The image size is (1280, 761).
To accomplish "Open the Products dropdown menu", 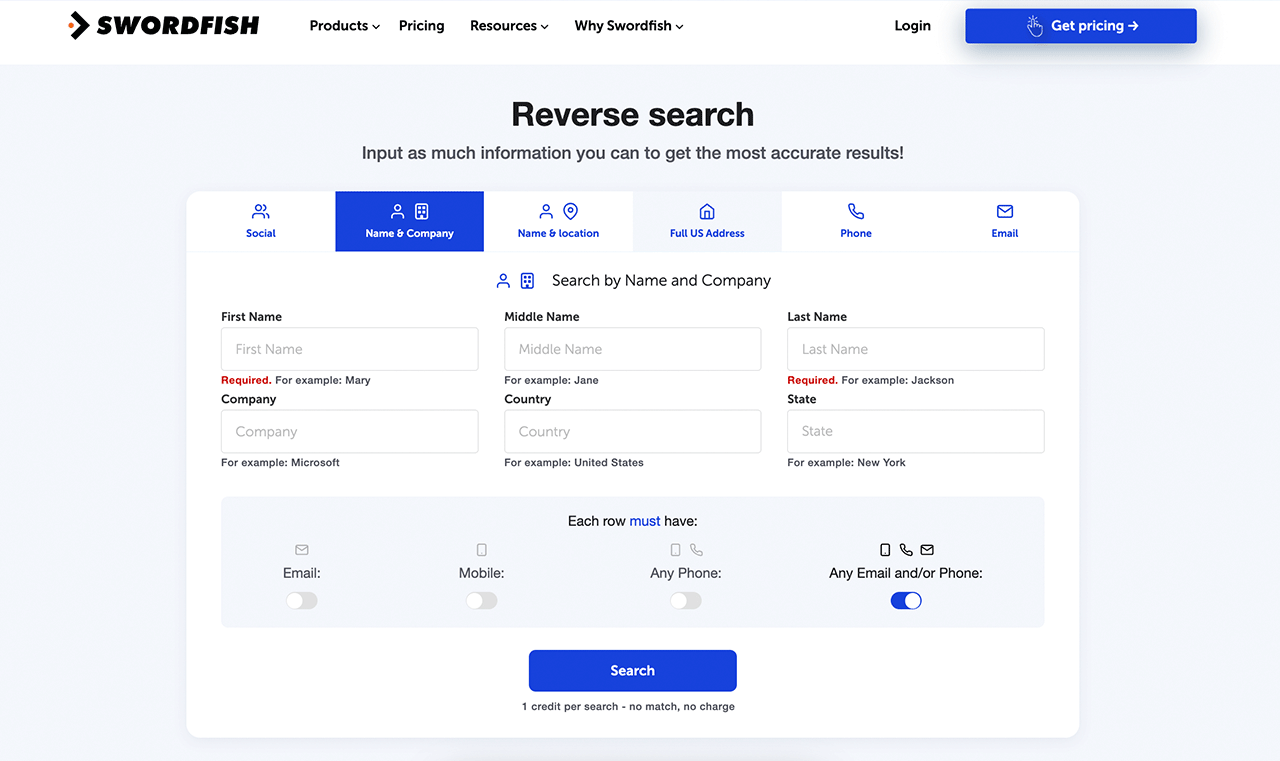I will [344, 25].
